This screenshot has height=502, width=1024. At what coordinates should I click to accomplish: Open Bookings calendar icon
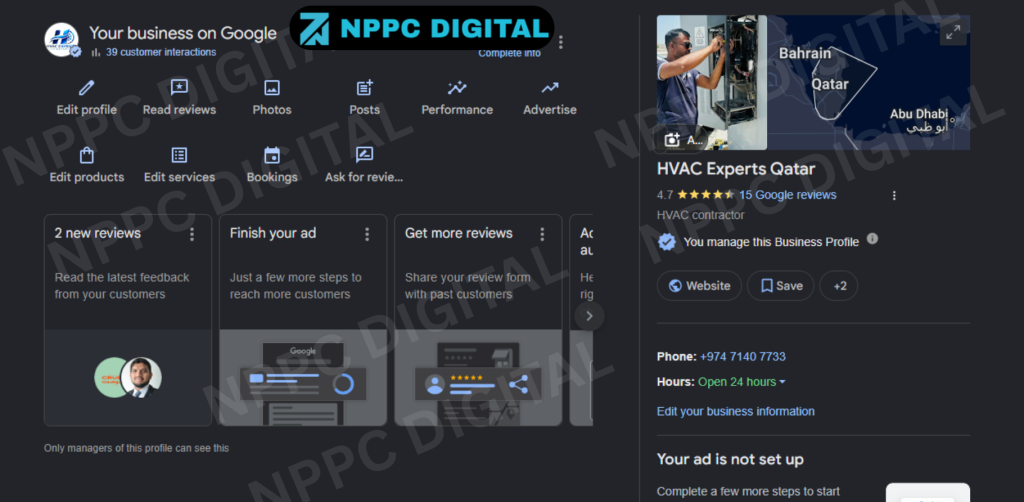point(272,155)
